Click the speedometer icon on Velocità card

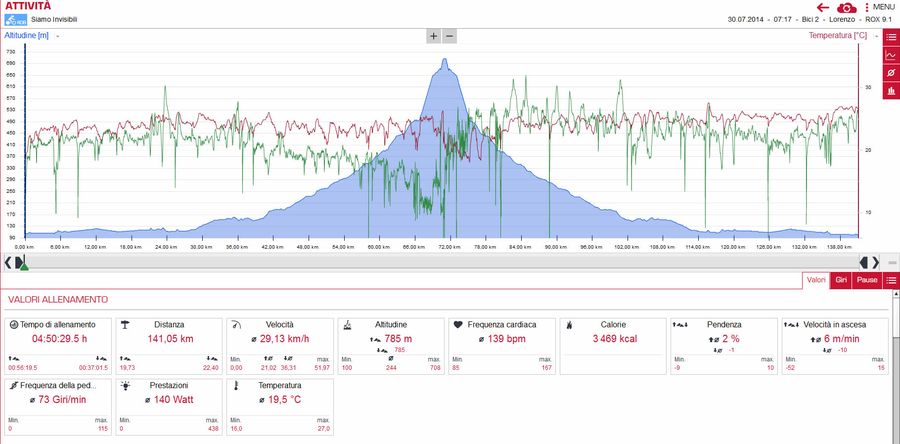click(x=235, y=325)
